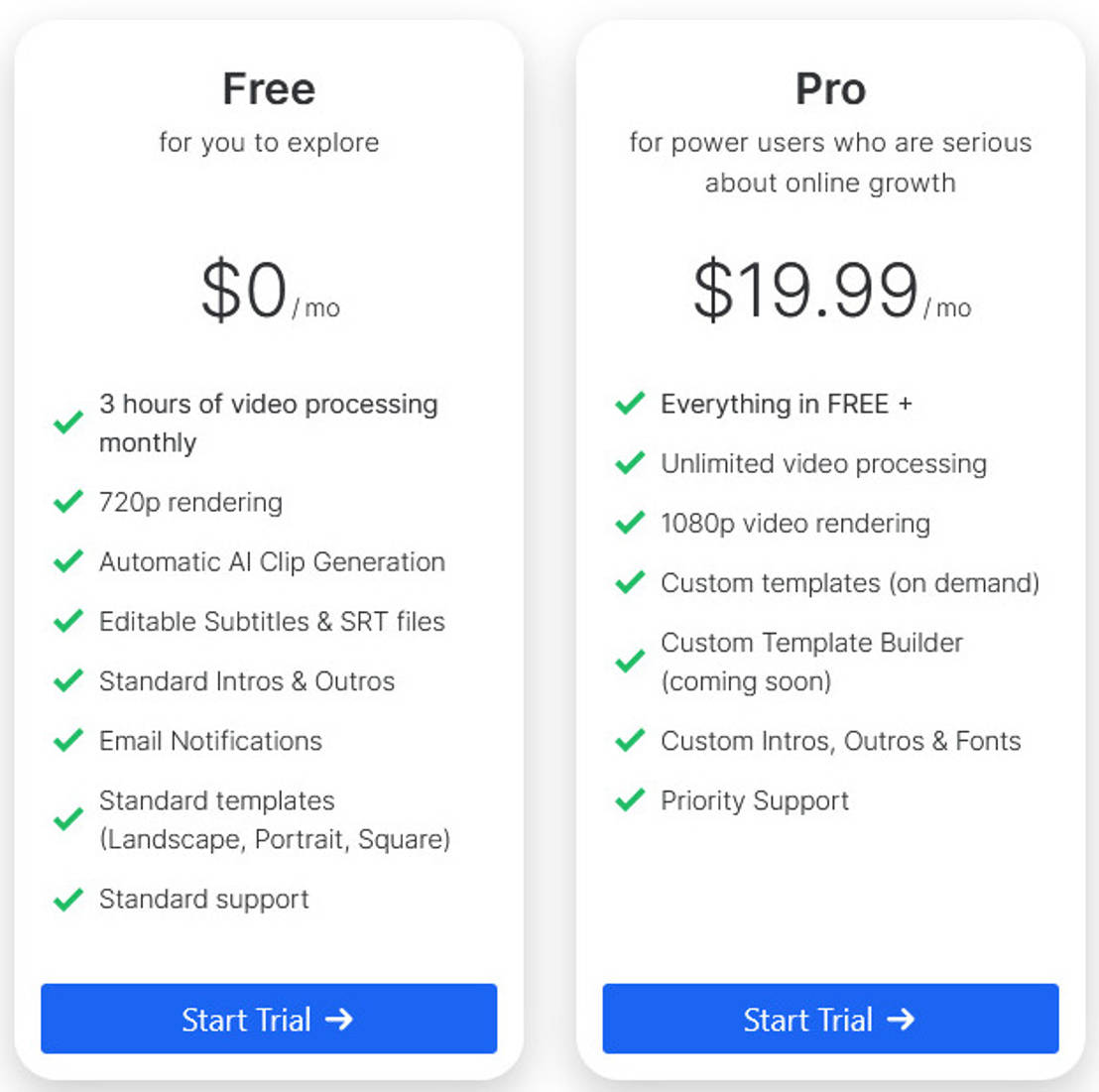Image resolution: width=1099 pixels, height=1092 pixels.
Task: Click the checkmark beside '1080p video rendering'
Action: coord(629,522)
